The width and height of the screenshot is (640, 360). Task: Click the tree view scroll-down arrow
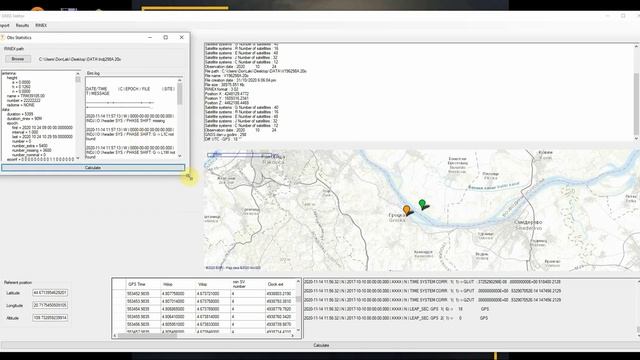coord(78,158)
